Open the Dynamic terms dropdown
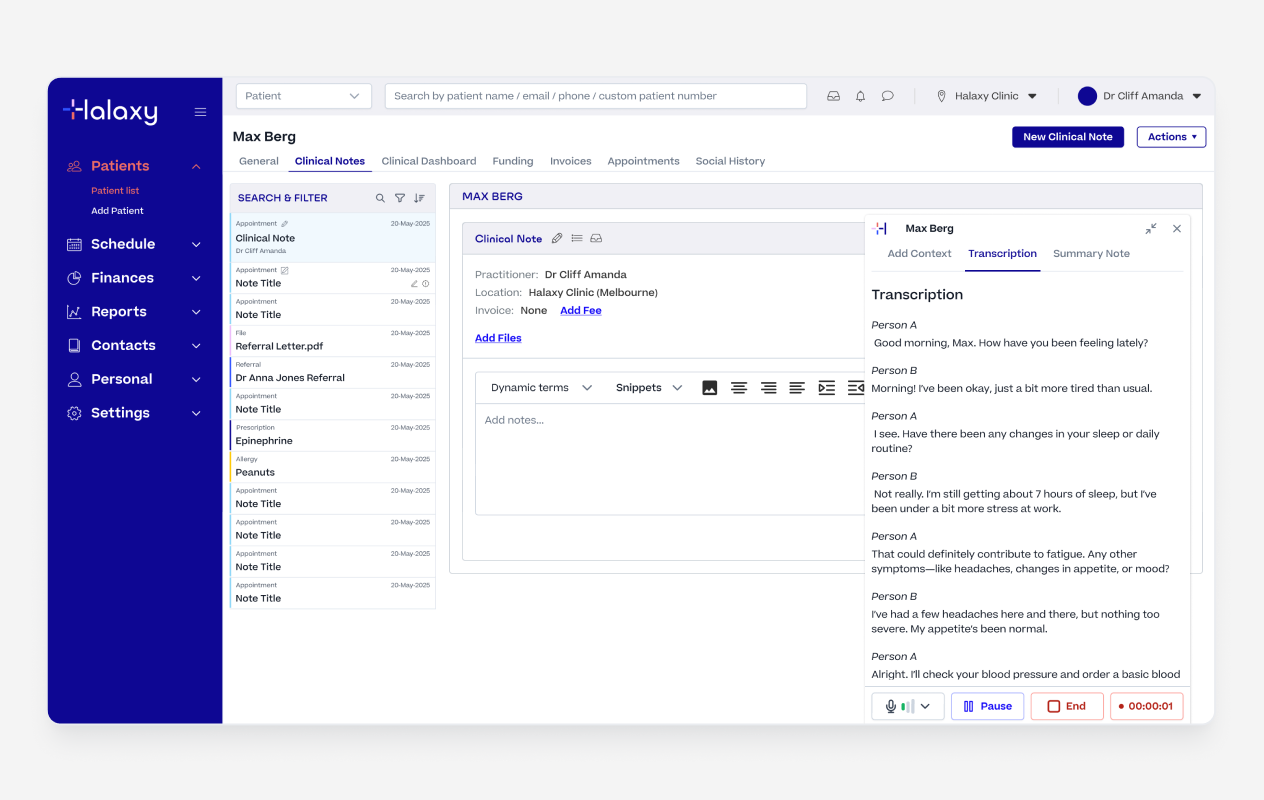The image size is (1264, 800). pyautogui.click(x=541, y=388)
